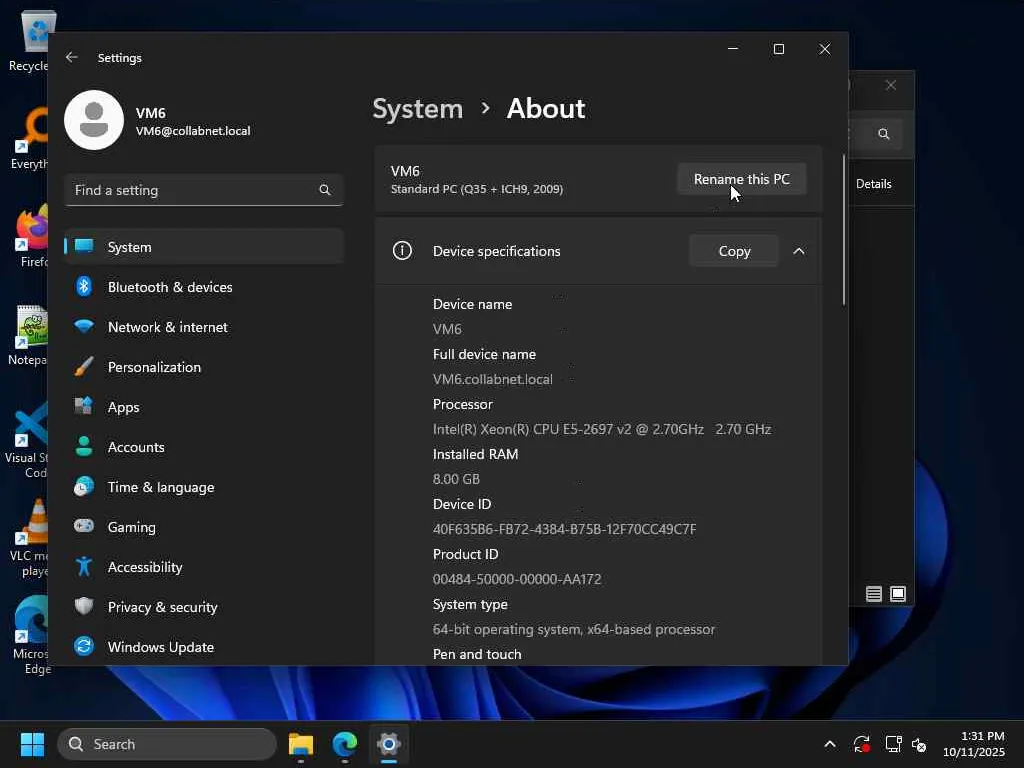The image size is (1024, 768).
Task: Go back using the Settings back arrow
Action: pos(72,58)
